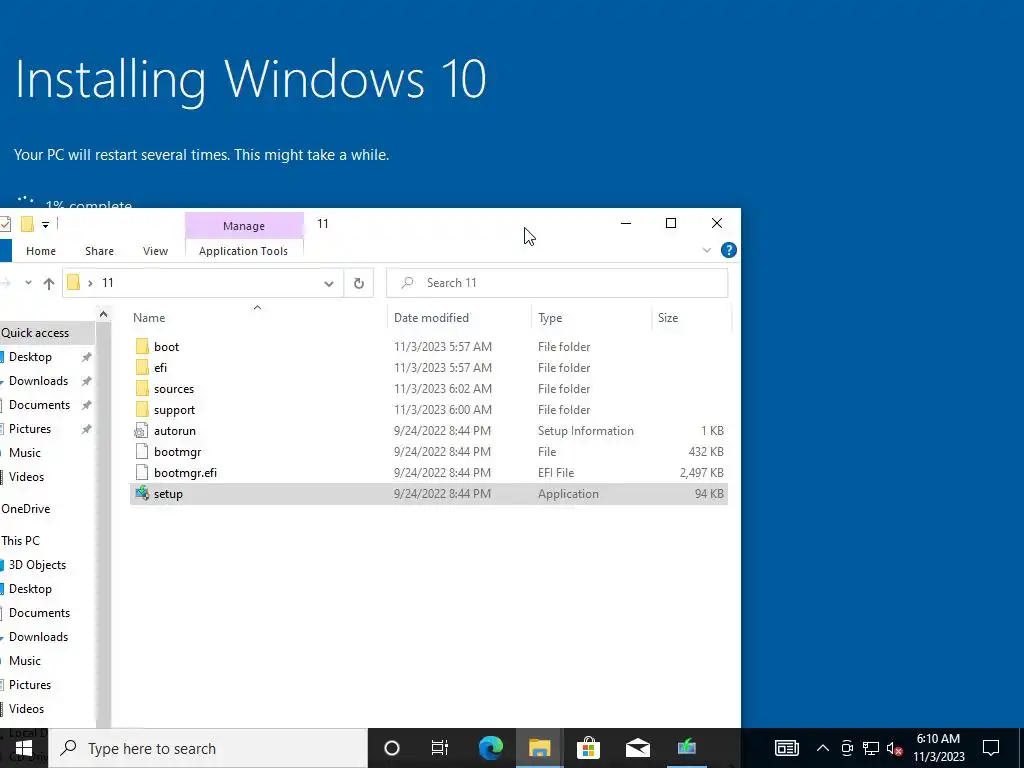
Task: Open File Explorer taskbar icon
Action: [539, 748]
